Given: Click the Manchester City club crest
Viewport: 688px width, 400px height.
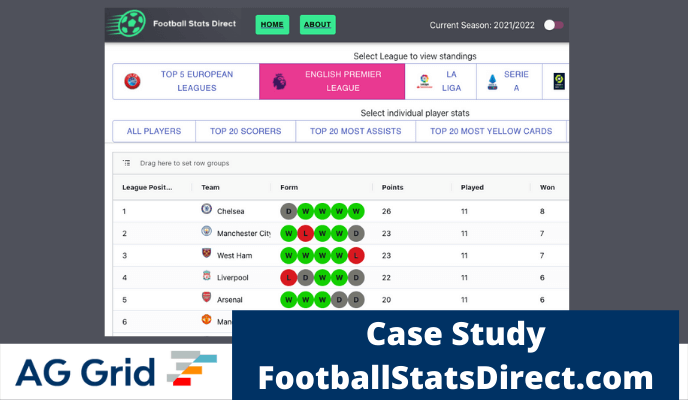Looking at the screenshot, I should pyautogui.click(x=207, y=233).
